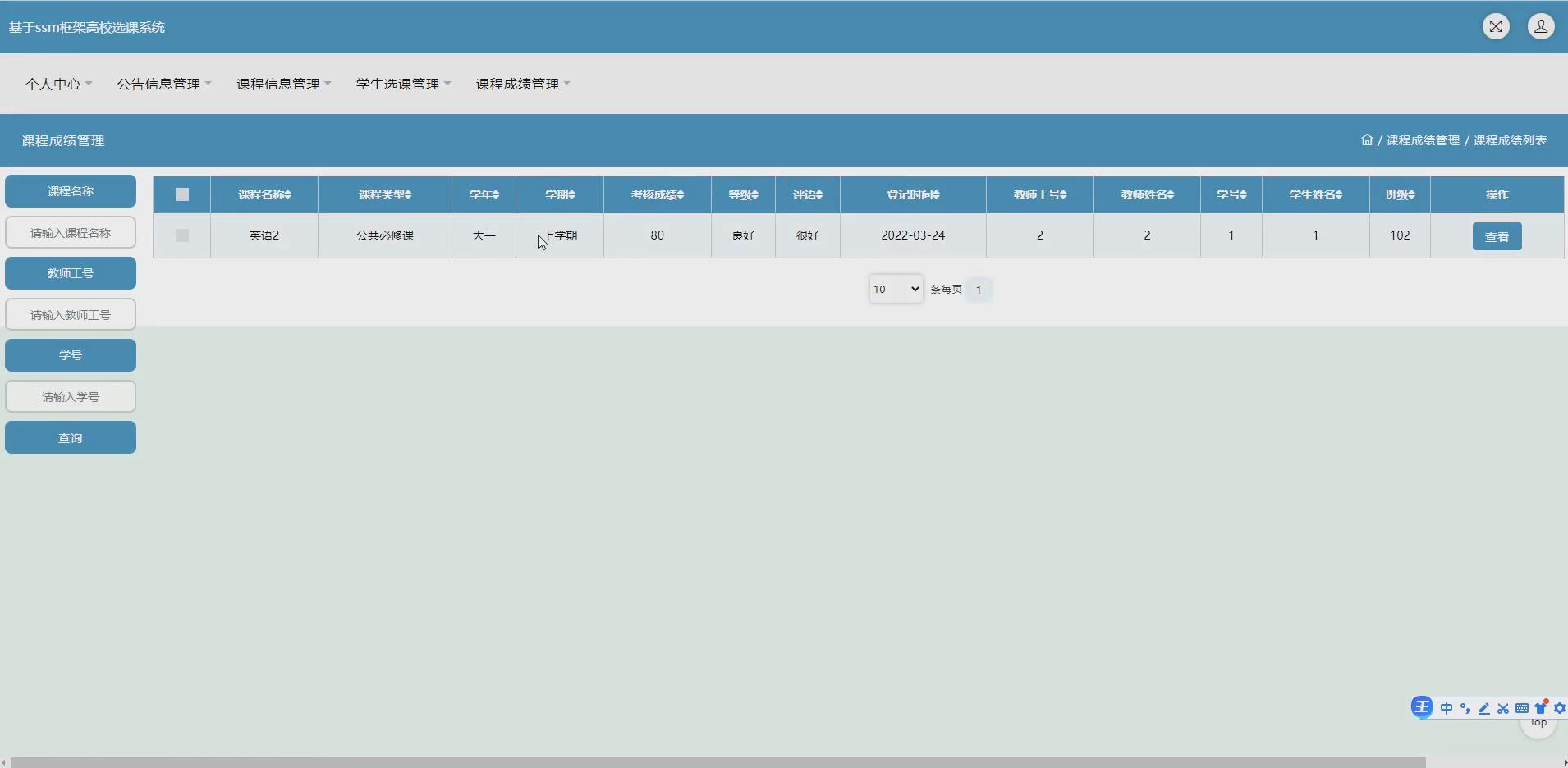Click the 英语2 course name cell

[x=264, y=235]
